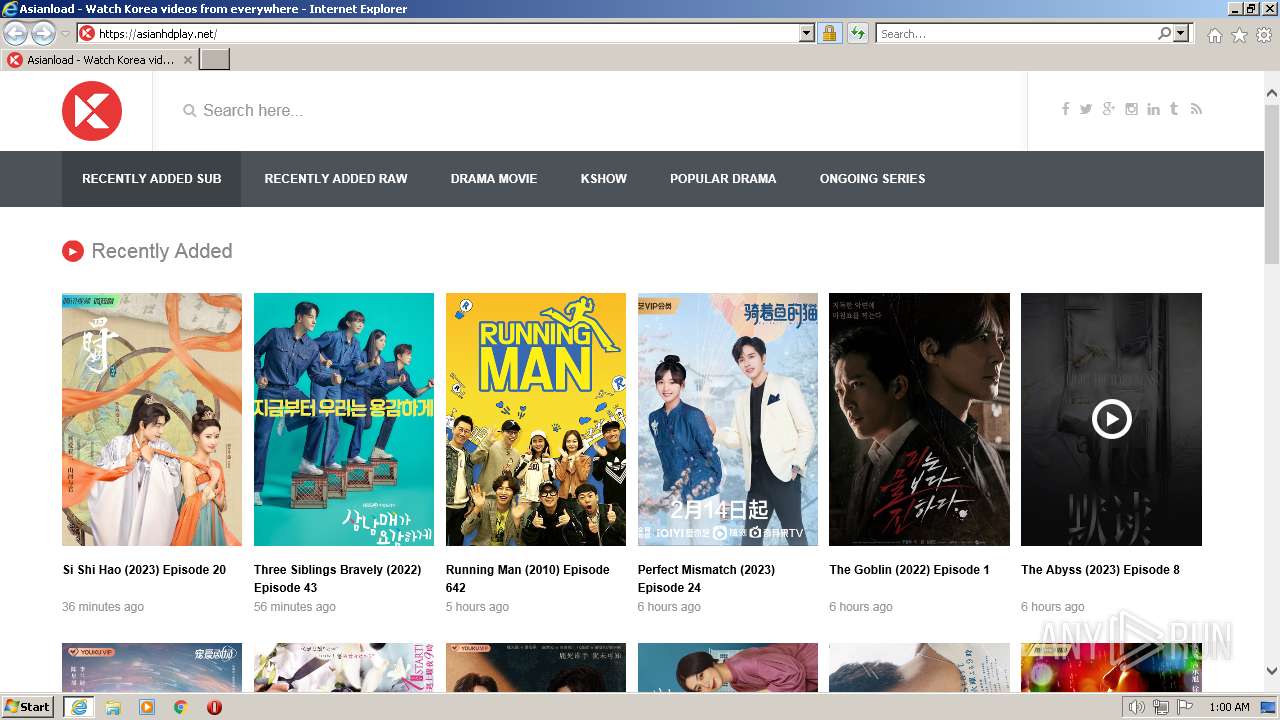Open the Tools gear menu
Screen dimensions: 1280x720
pyautogui.click(x=1264, y=35)
